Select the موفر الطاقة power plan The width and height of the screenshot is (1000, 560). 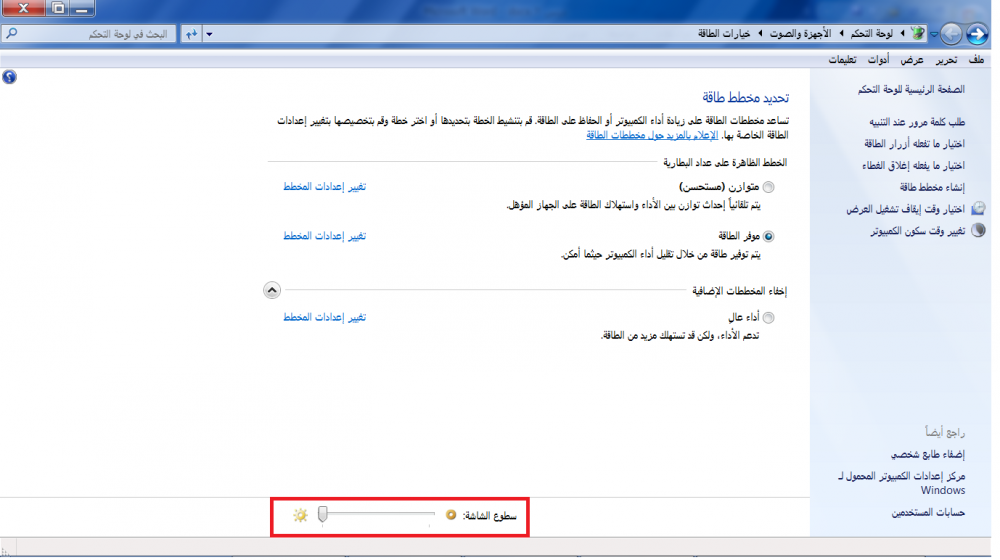coord(768,237)
